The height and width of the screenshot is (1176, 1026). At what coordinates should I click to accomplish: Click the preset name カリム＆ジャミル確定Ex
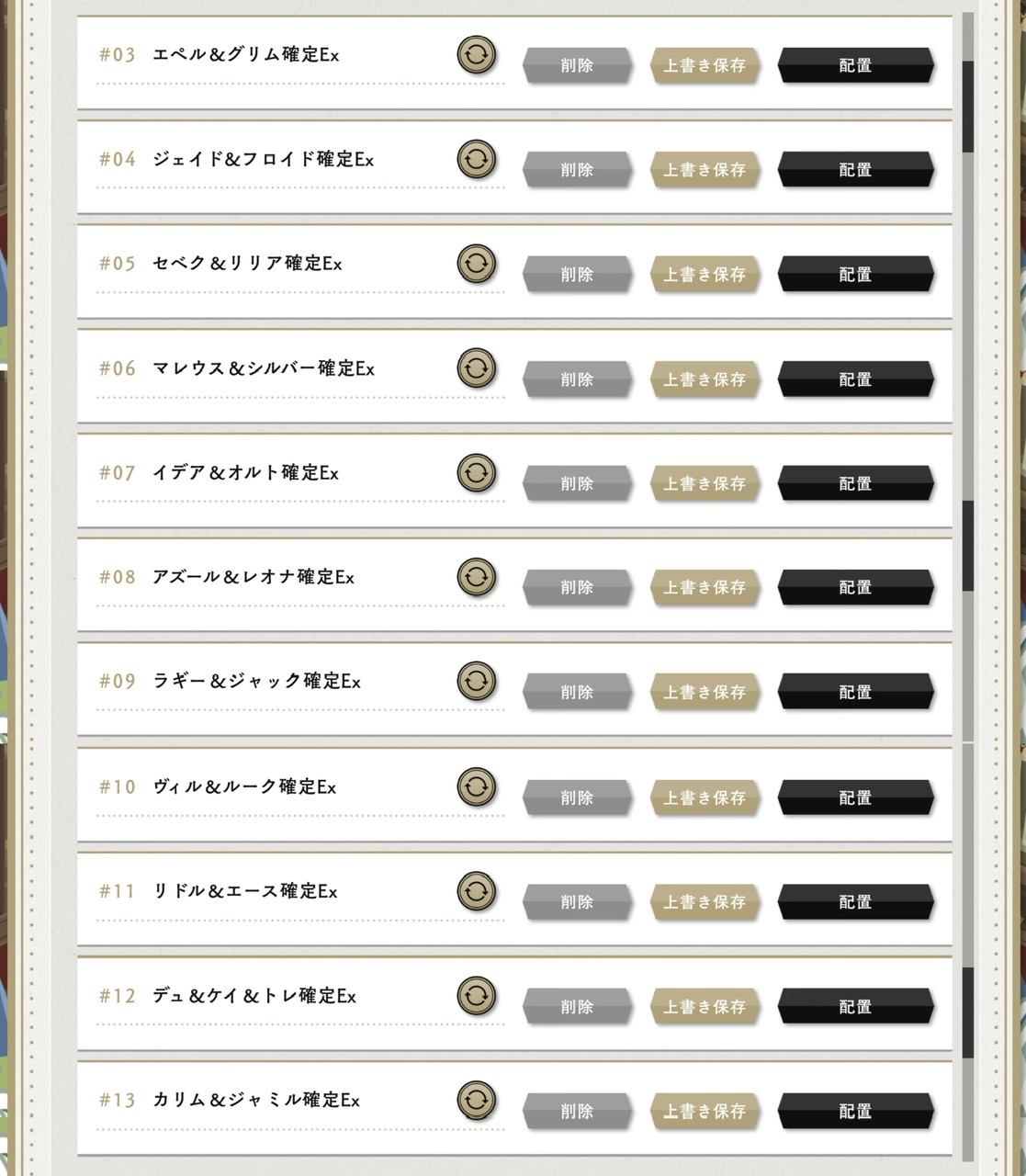[256, 1100]
